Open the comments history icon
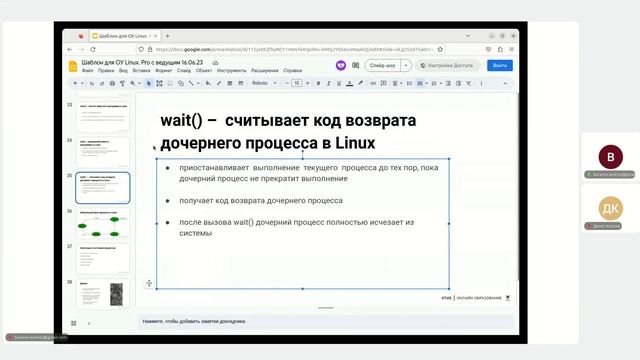The image size is (640, 360). click(356, 65)
